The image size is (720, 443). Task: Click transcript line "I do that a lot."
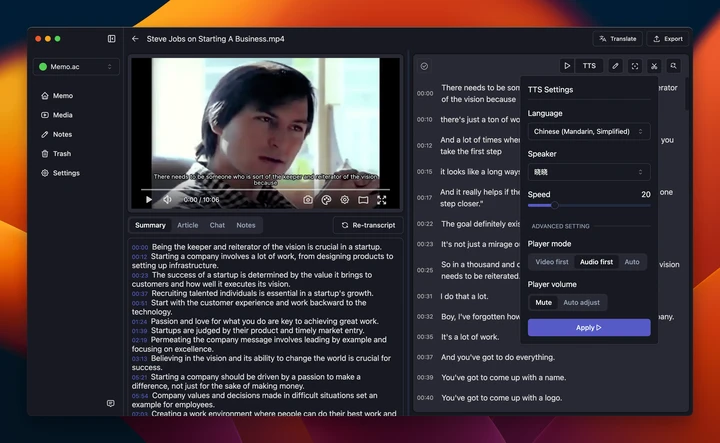[x=464, y=296]
